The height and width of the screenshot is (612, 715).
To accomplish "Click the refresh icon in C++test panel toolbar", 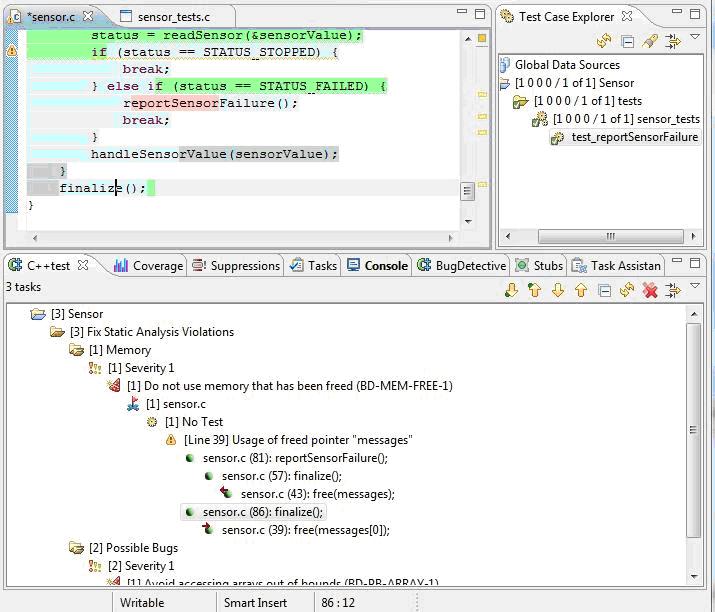I will click(627, 290).
